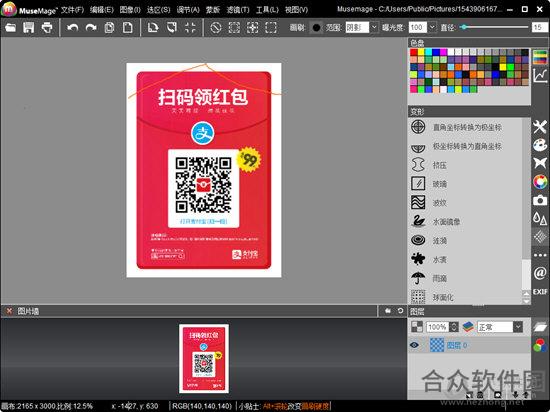Open the 滤镜(T) menu
This screenshot has width=550, height=412.
238,10
